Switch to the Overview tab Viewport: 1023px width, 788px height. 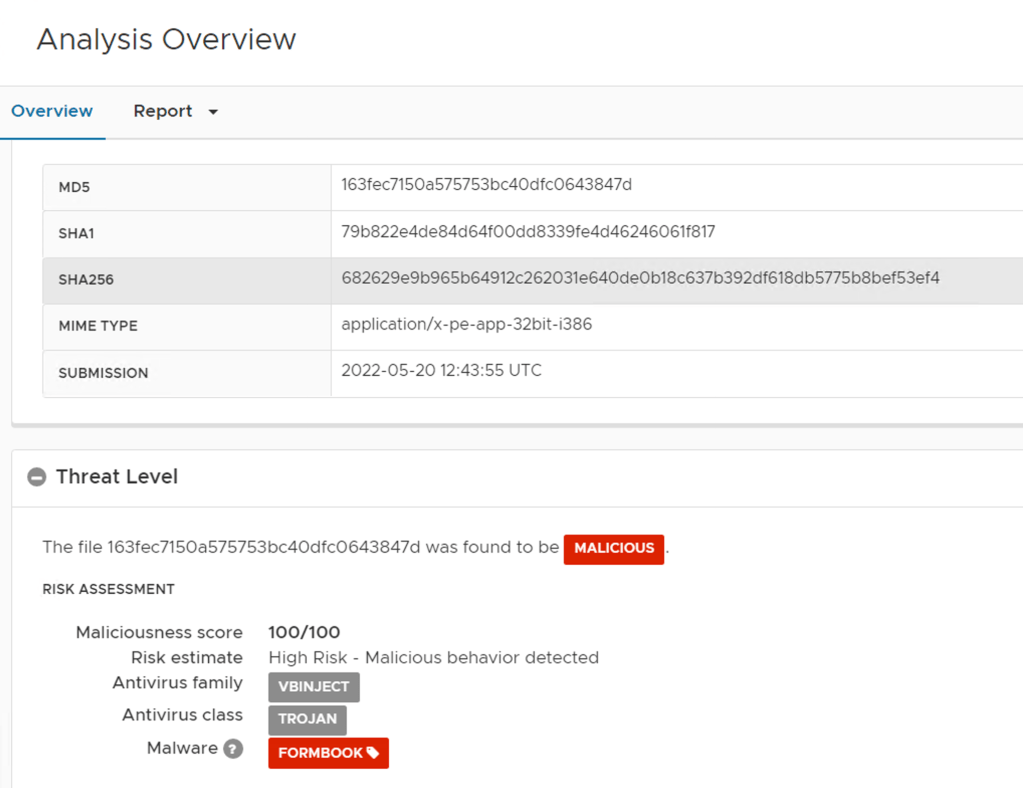point(52,111)
